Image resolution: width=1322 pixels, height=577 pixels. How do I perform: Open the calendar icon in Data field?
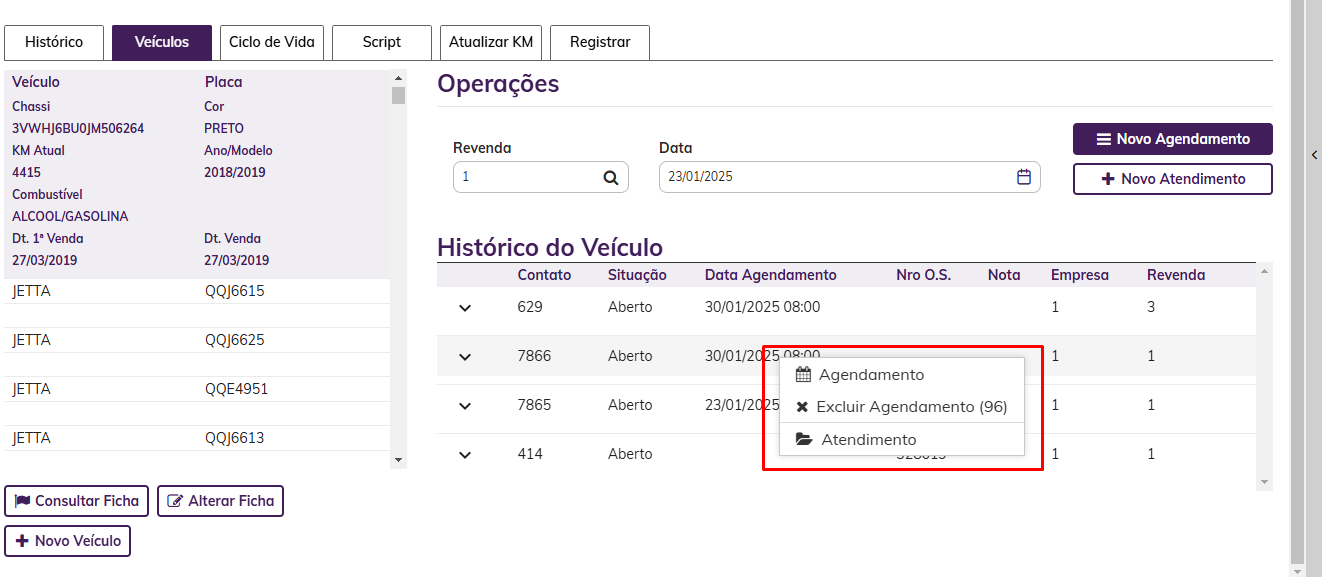[x=1024, y=177]
